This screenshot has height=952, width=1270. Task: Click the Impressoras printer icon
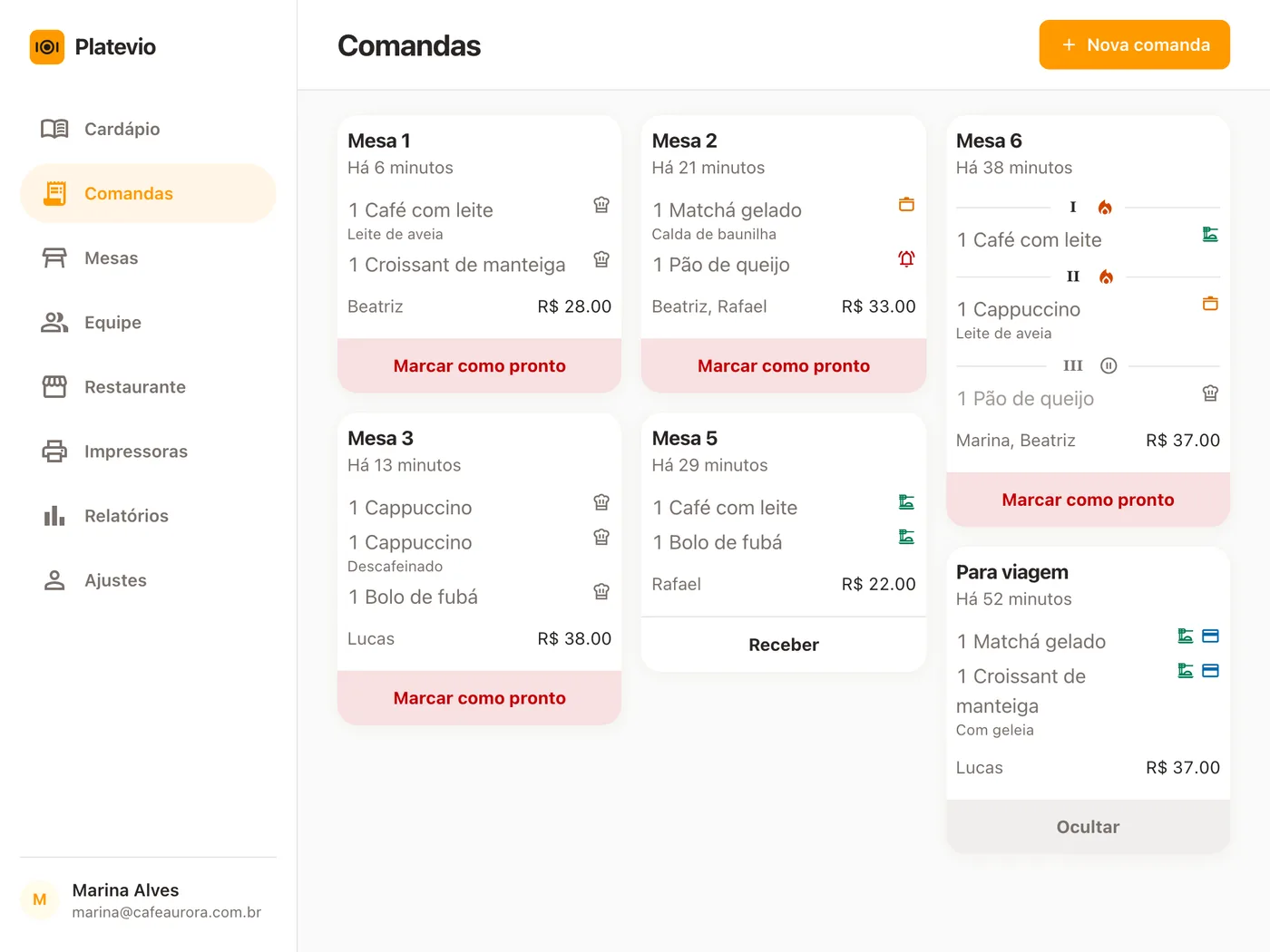[x=54, y=452]
